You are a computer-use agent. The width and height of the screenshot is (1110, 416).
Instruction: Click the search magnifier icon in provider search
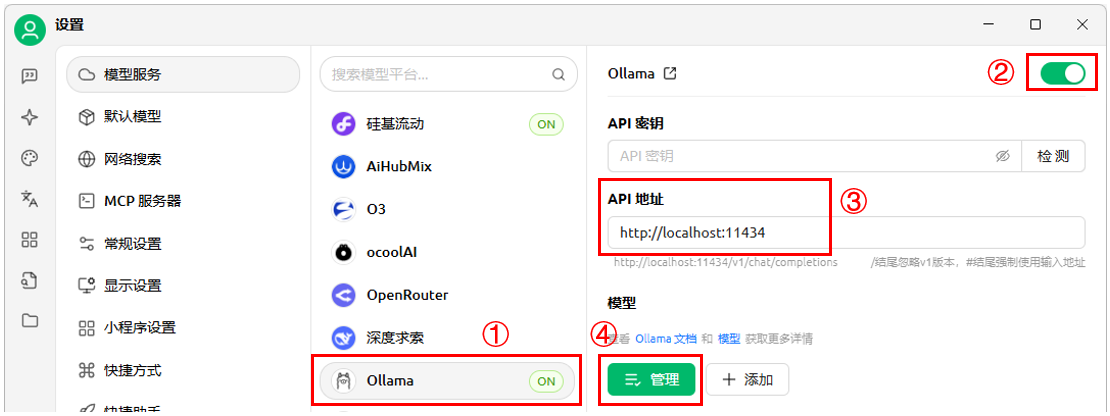558,74
